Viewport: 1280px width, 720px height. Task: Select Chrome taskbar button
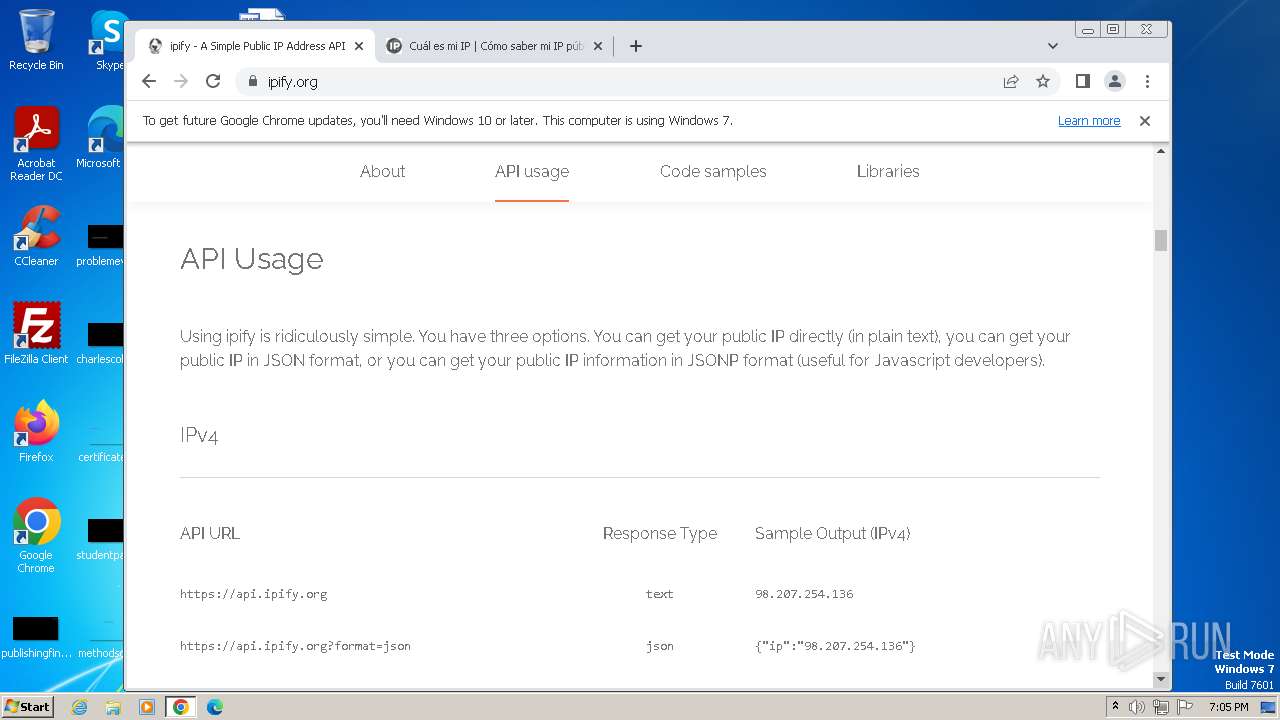[x=181, y=707]
